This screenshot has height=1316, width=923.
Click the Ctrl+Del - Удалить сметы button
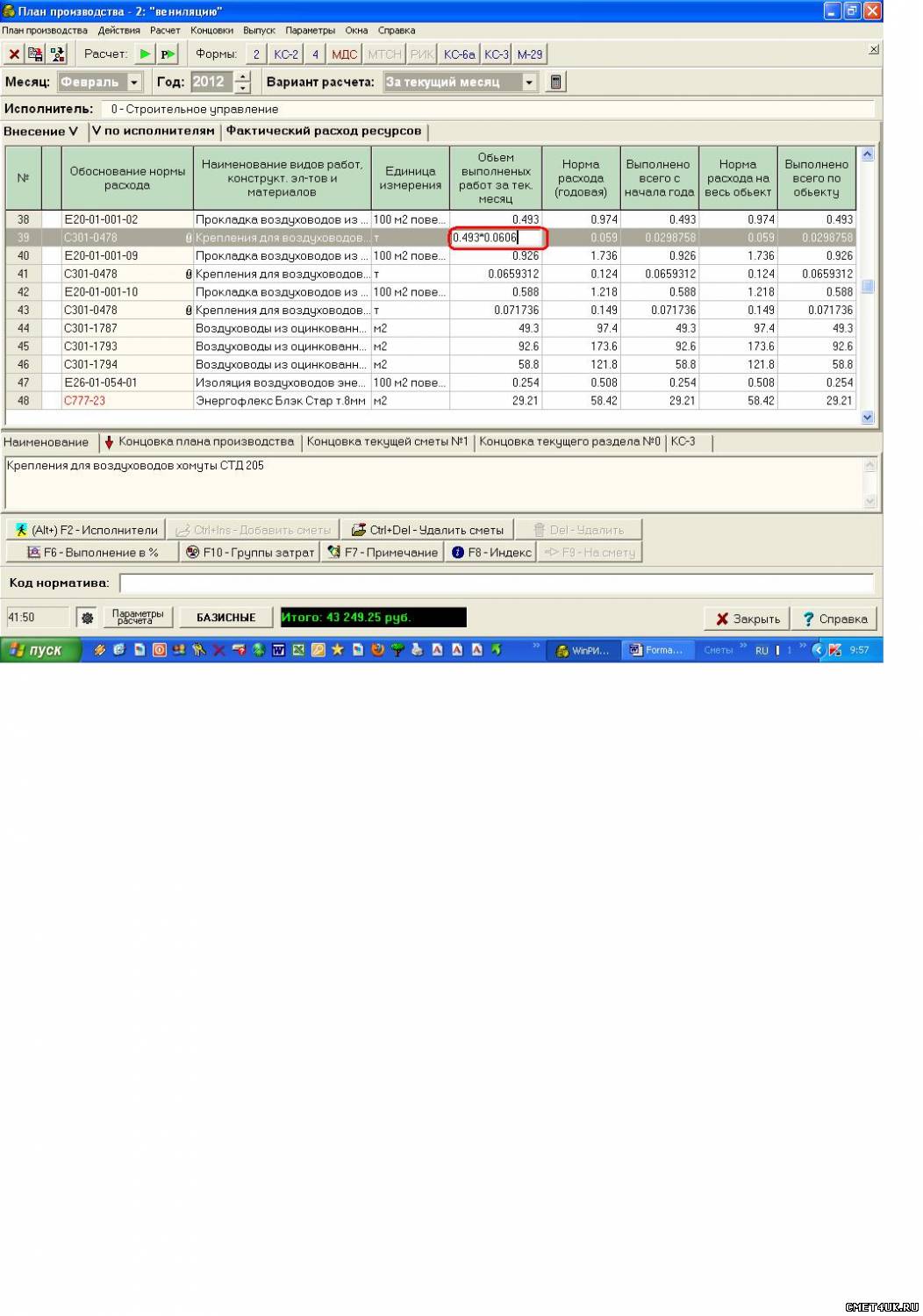coord(427,530)
